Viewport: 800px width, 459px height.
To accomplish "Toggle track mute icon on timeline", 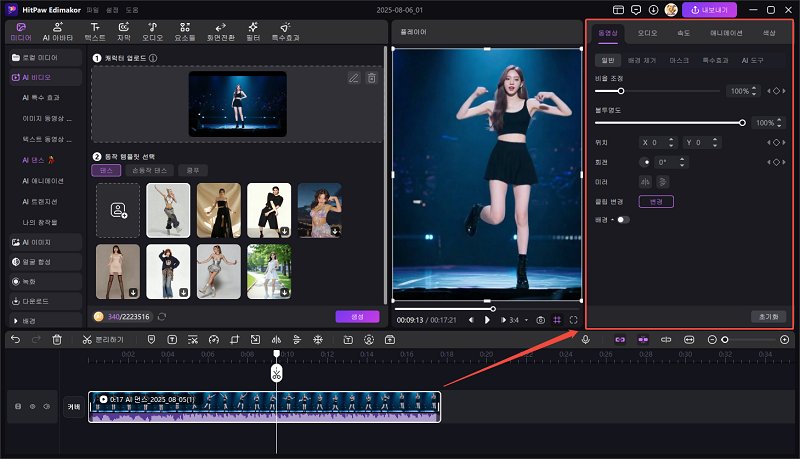I will tap(47, 406).
